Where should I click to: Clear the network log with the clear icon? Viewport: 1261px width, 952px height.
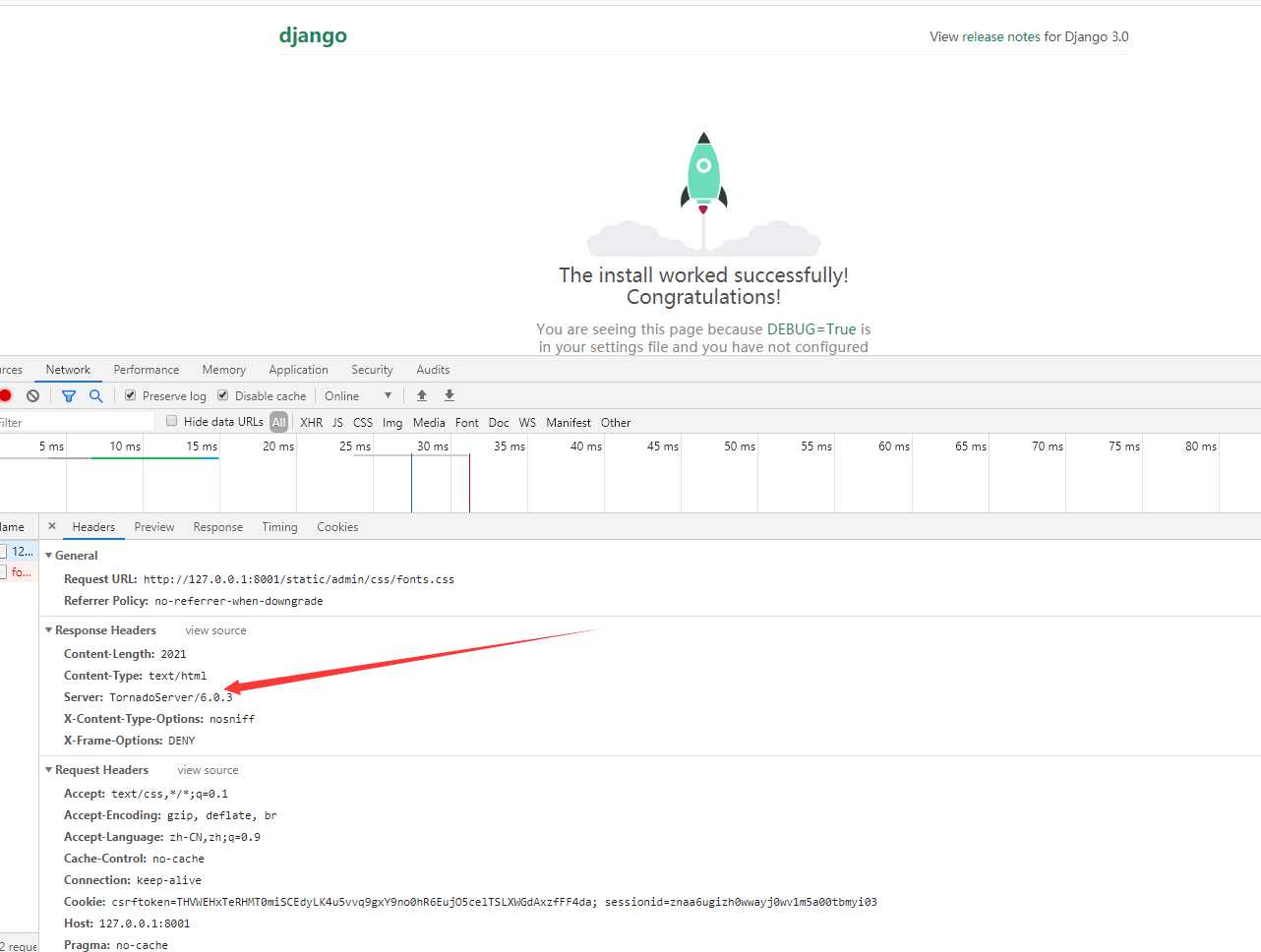click(32, 395)
